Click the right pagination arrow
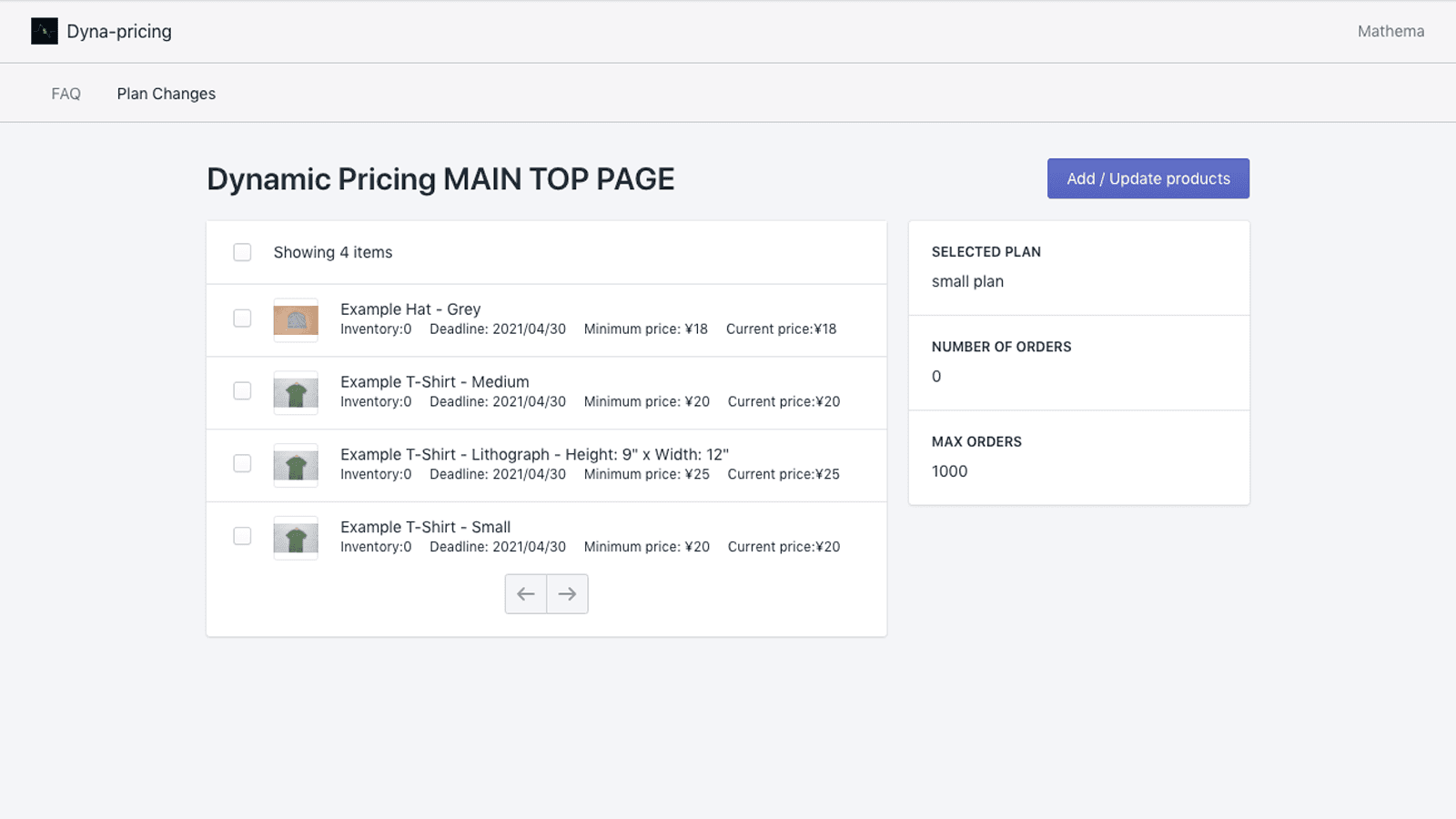This screenshot has height=819, width=1456. (x=567, y=593)
